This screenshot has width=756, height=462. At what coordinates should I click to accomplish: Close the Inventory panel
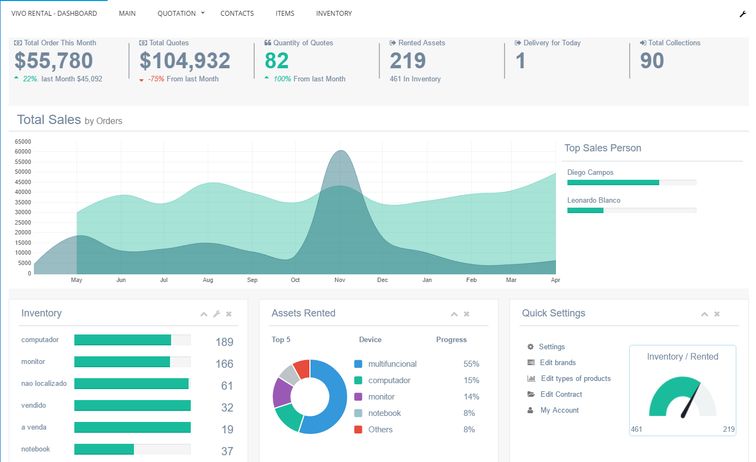pyautogui.click(x=229, y=314)
